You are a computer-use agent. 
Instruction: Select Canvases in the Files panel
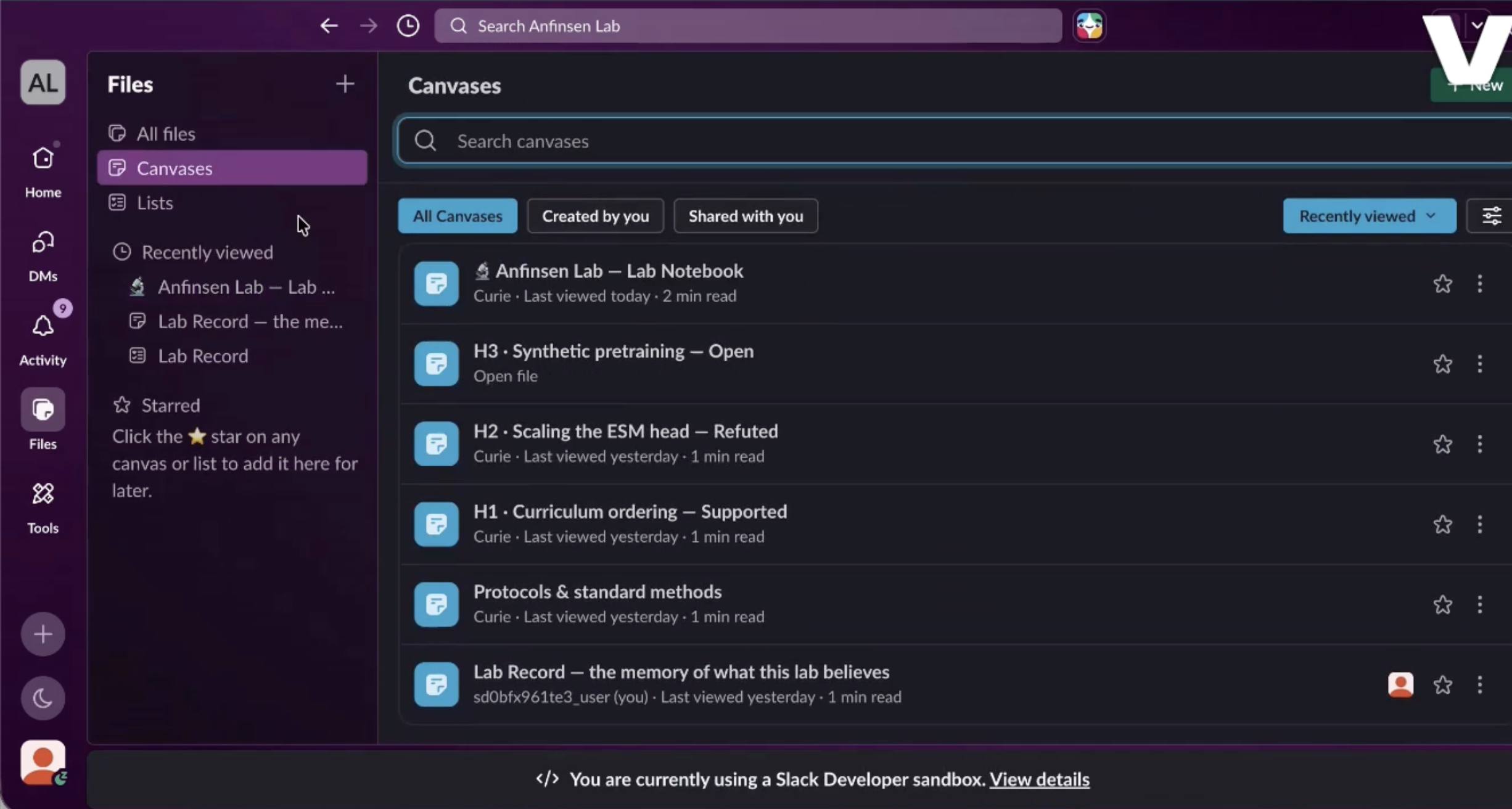pyautogui.click(x=232, y=168)
